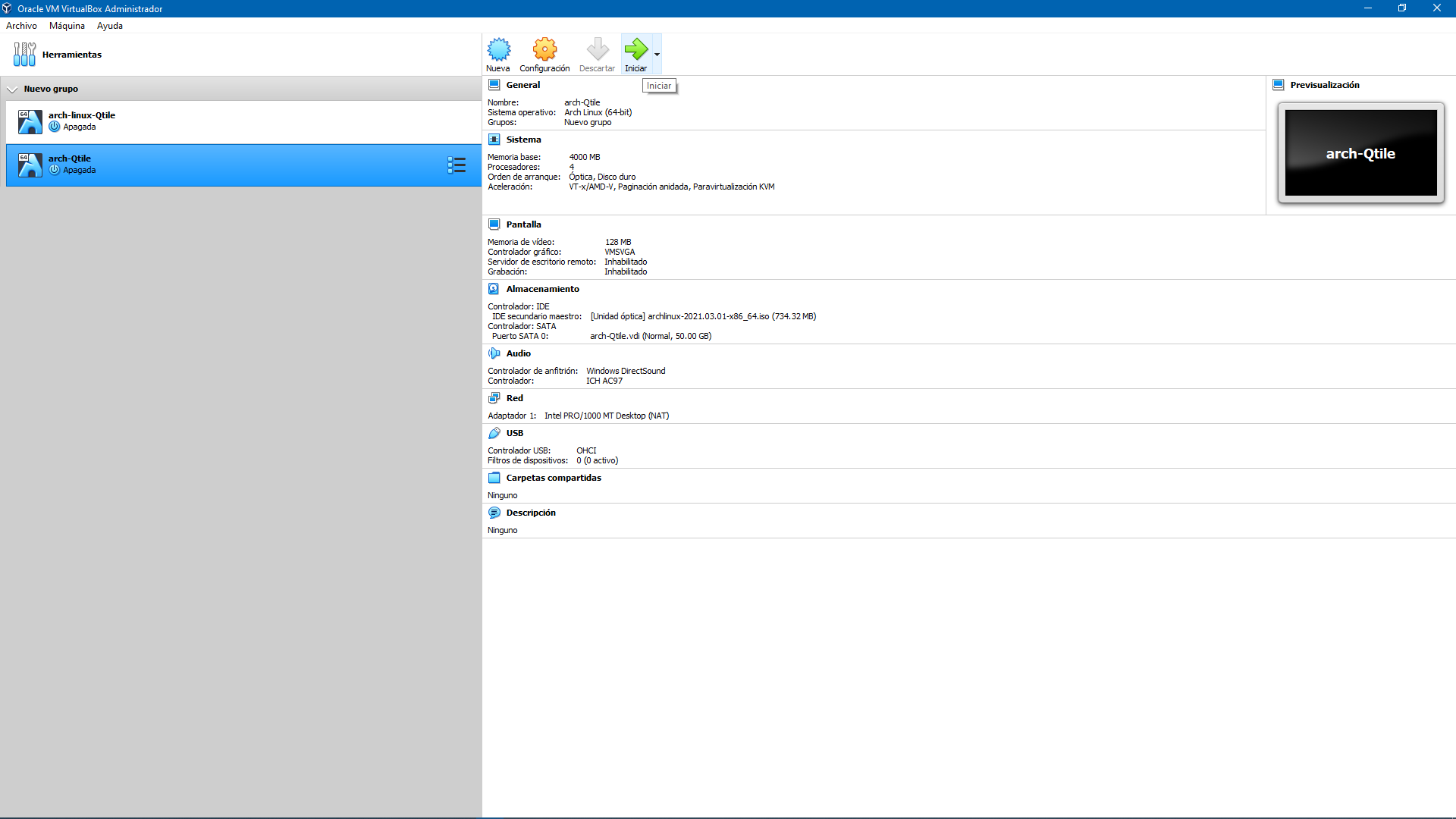Click the Herramientas tools icon
The height and width of the screenshot is (819, 1456).
point(24,55)
